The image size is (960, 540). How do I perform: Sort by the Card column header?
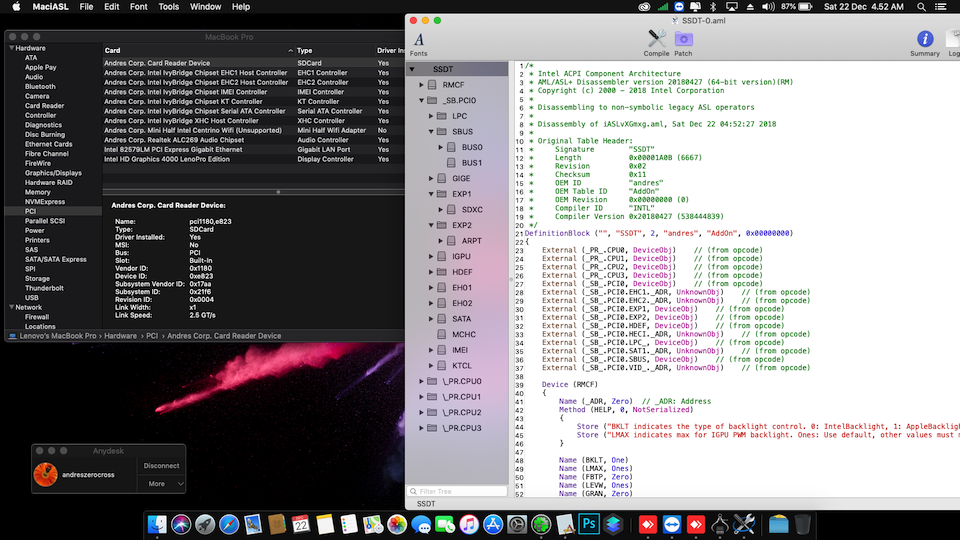[198, 51]
